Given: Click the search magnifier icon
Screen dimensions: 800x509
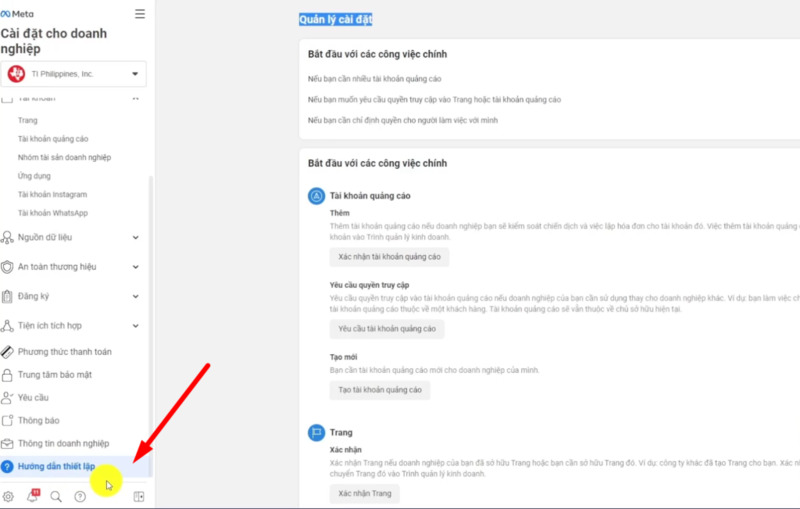Looking at the screenshot, I should pyautogui.click(x=56, y=496).
